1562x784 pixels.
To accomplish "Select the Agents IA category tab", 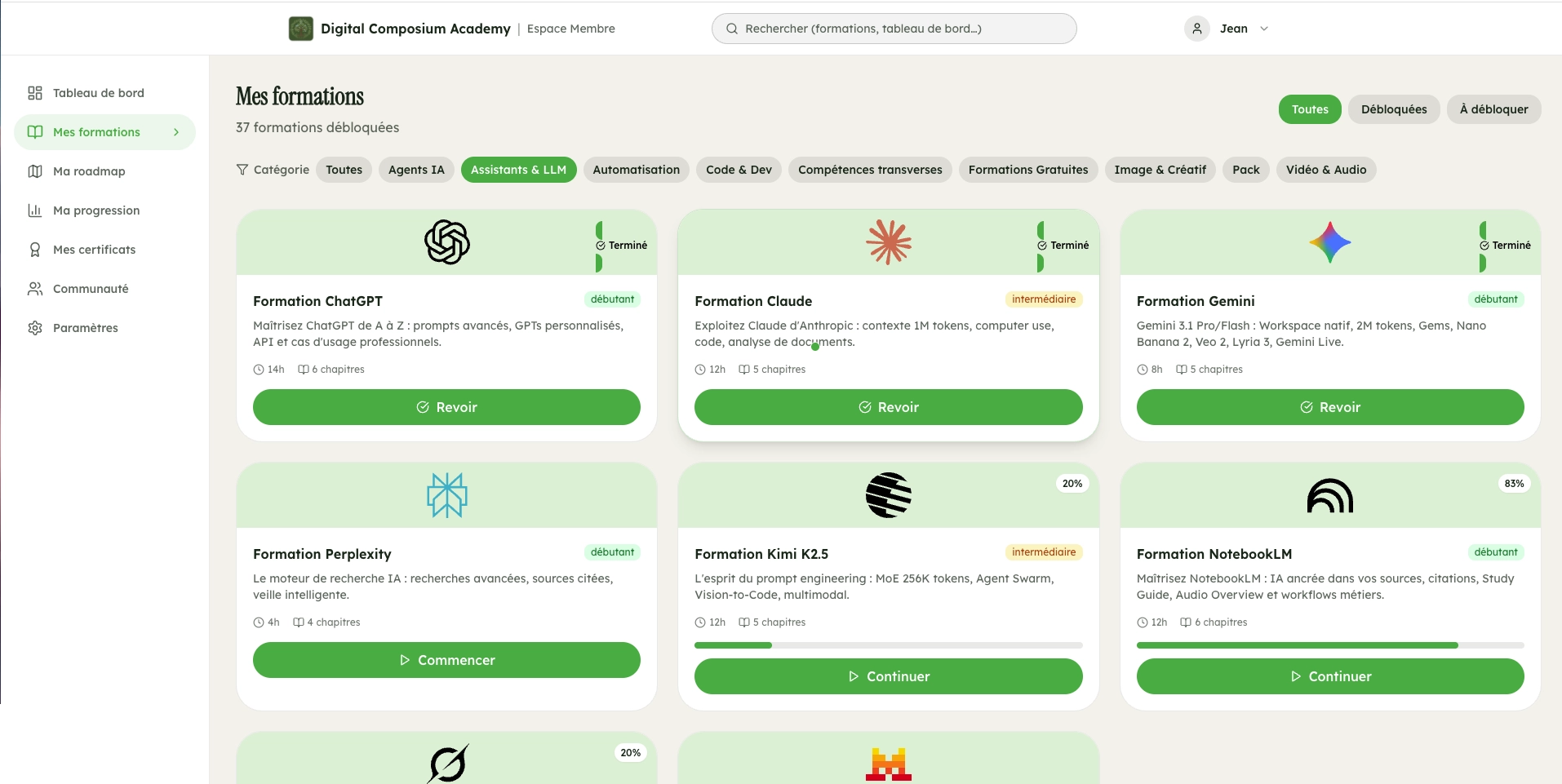I will (416, 170).
